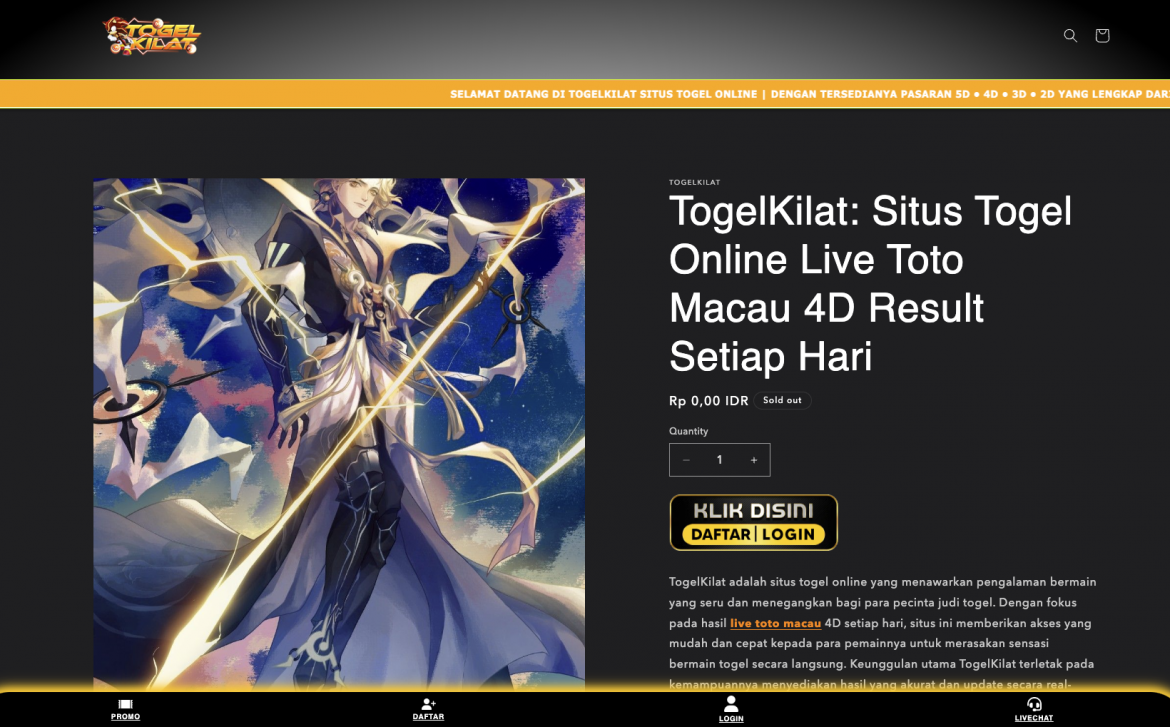Decrease quantity with the minus button
This screenshot has height=727, width=1170.
tap(686, 460)
